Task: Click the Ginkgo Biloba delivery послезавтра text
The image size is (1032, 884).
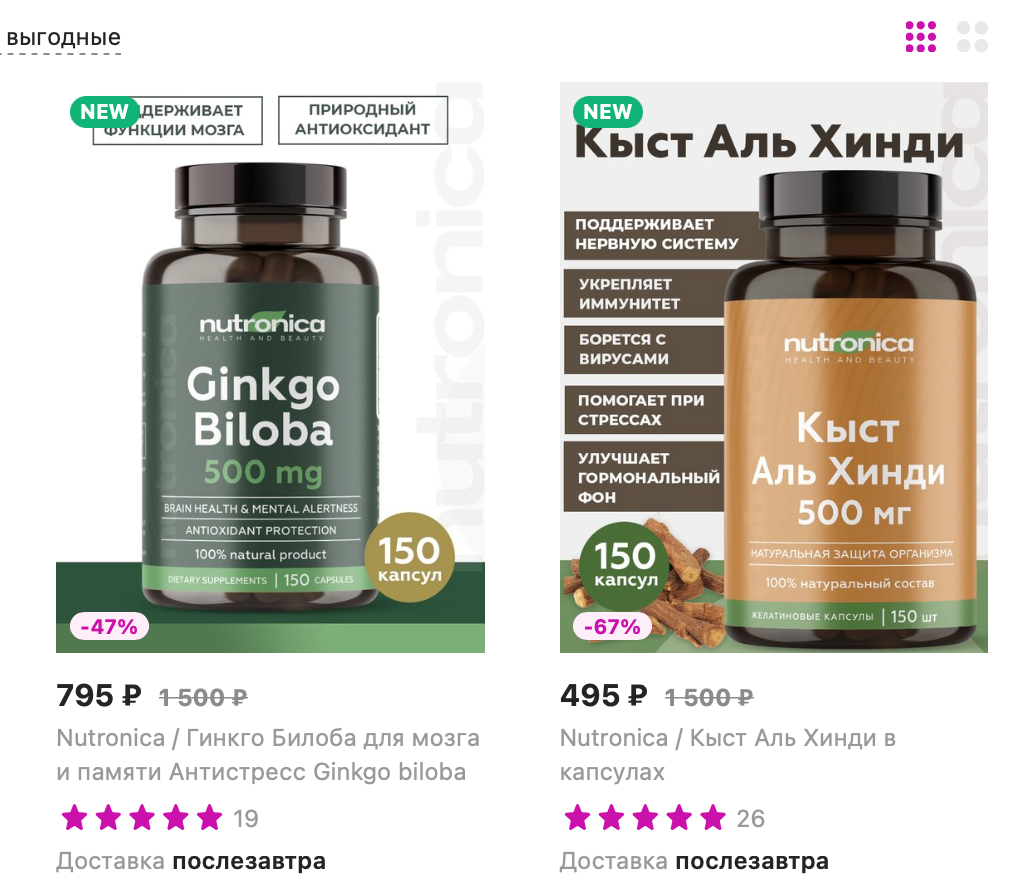Action: click(249, 861)
